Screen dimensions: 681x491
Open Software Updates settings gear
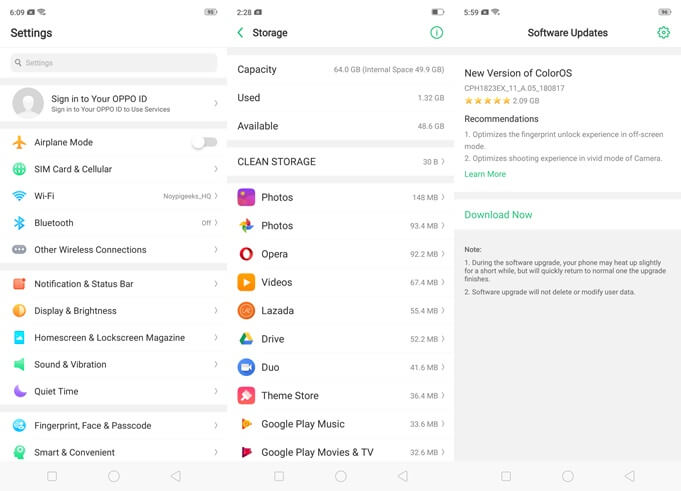click(663, 33)
